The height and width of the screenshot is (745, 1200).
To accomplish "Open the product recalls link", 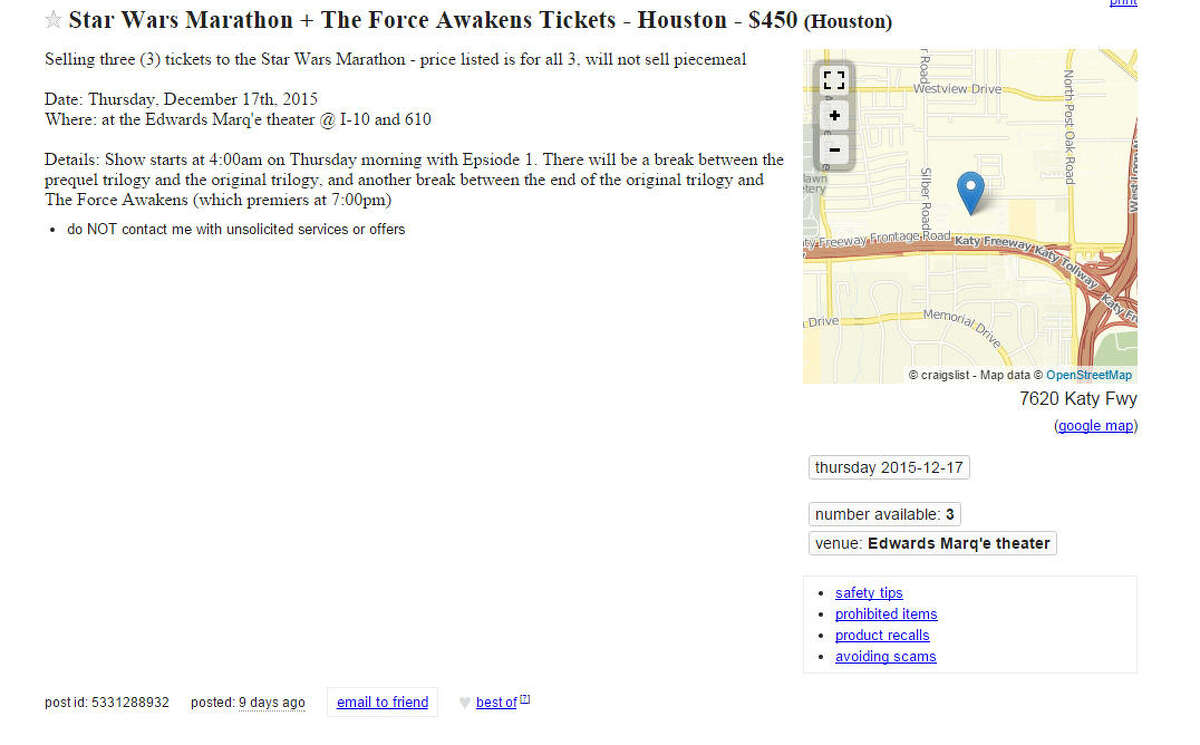I will click(882, 635).
